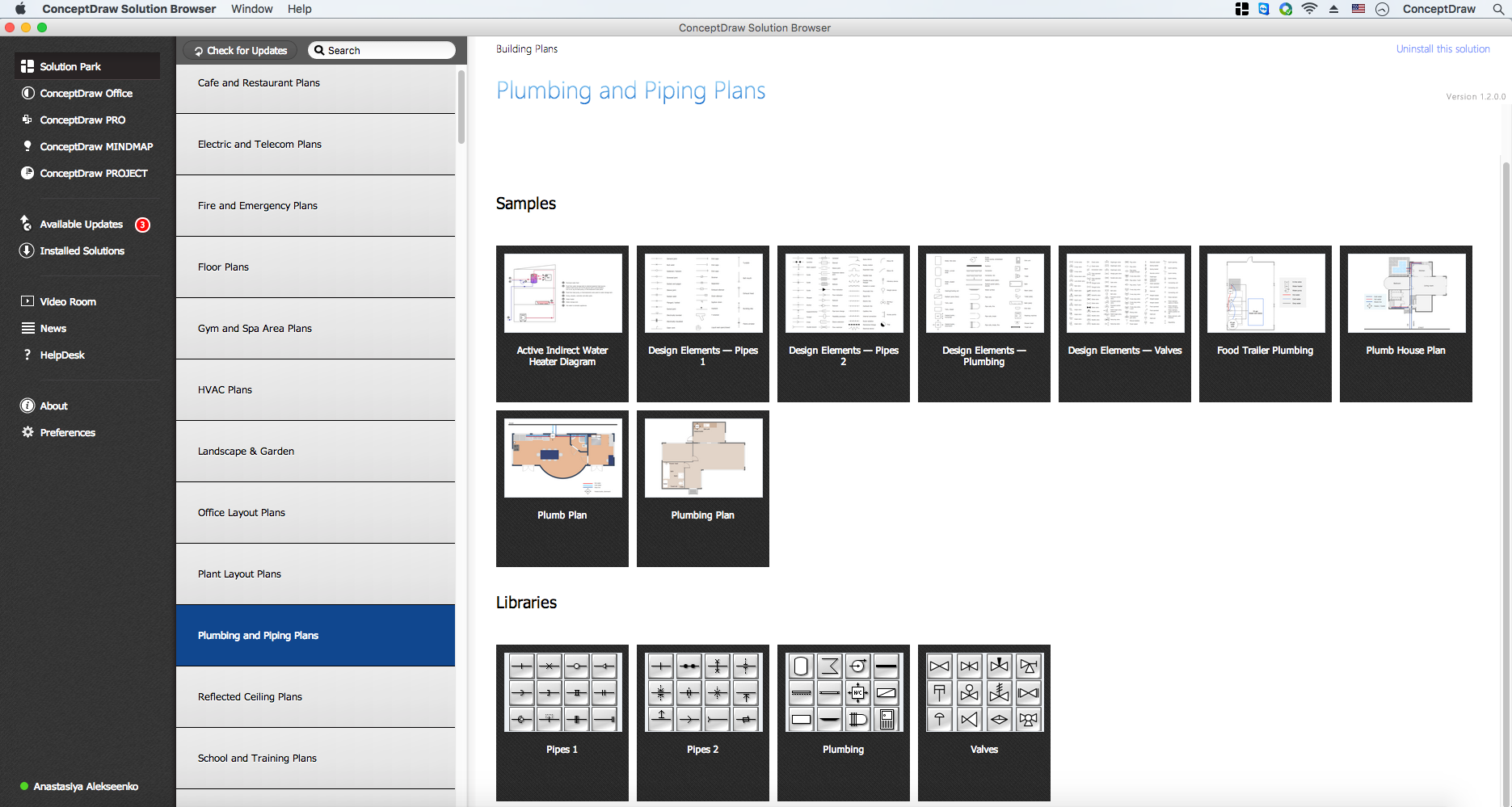Click the ConceptDraw PROJECT pie icon
This screenshot has height=807, width=1512.
[27, 173]
